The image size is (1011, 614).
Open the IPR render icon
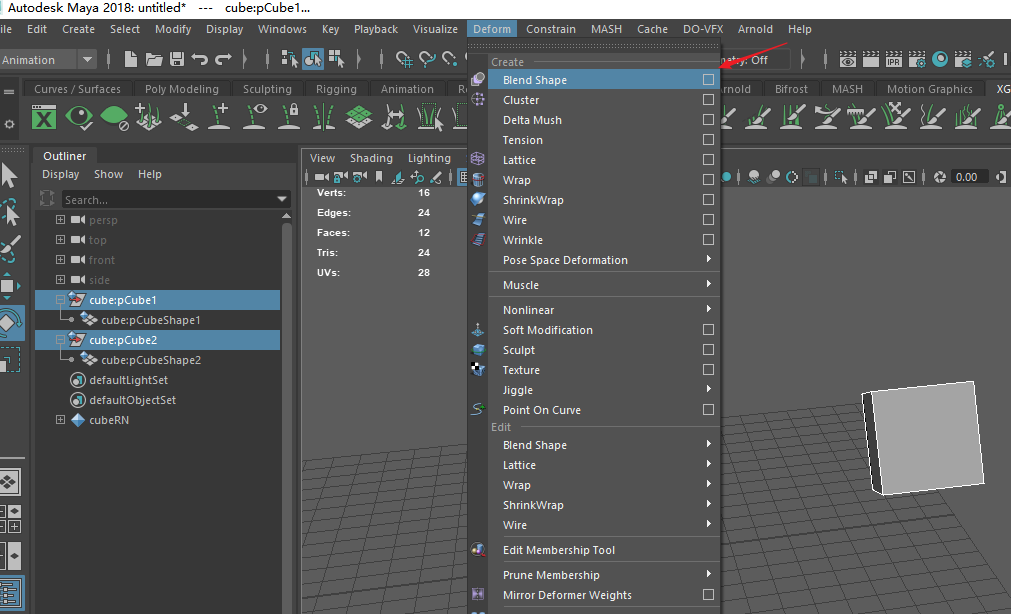point(893,60)
